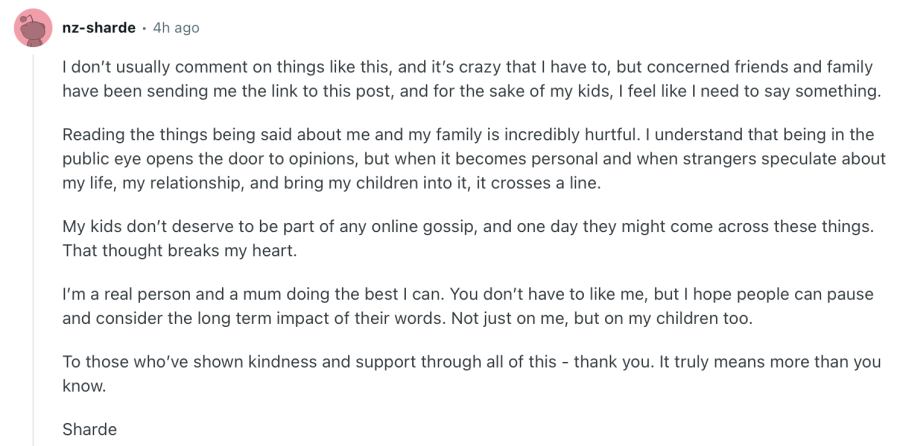
Task: Click the paragraph beginning "To those who've shown kindness"
Action: point(471,374)
